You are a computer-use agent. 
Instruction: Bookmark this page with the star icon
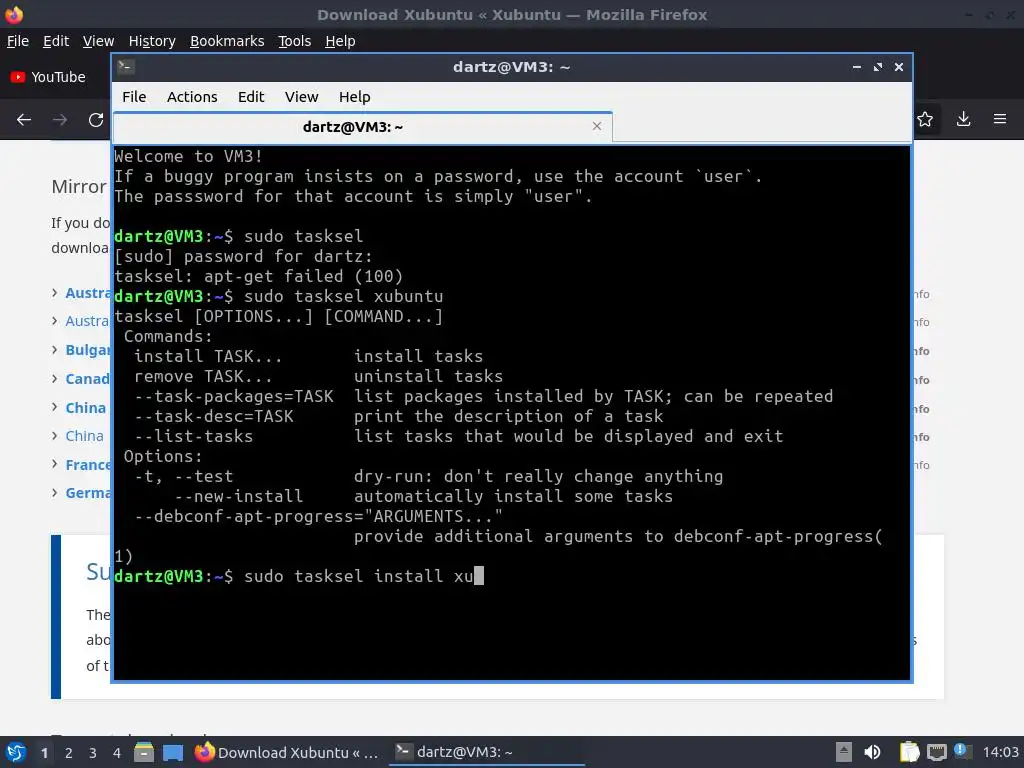(x=925, y=120)
